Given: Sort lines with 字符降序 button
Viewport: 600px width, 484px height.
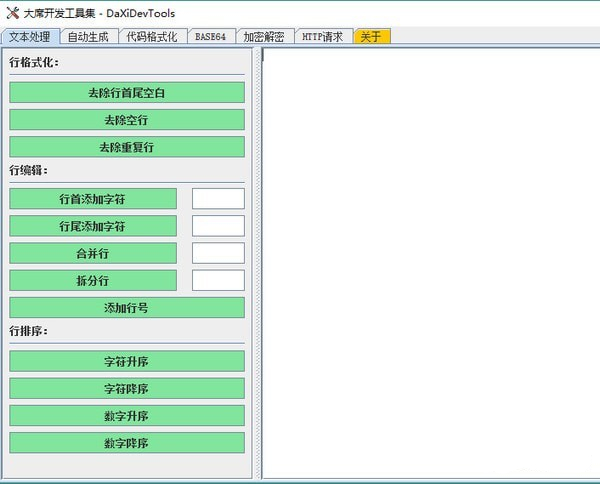Looking at the screenshot, I should [127, 388].
